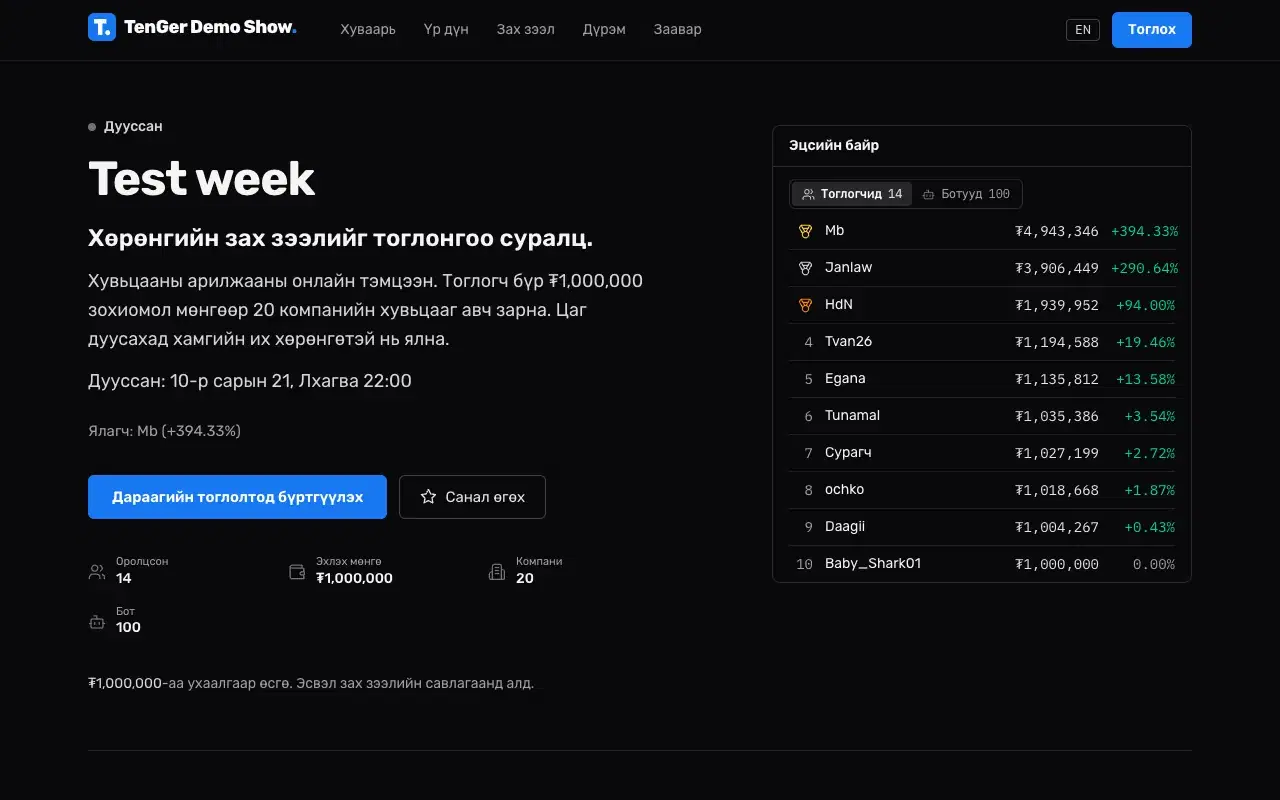Click the gold trophy icon beside Mb

point(805,231)
